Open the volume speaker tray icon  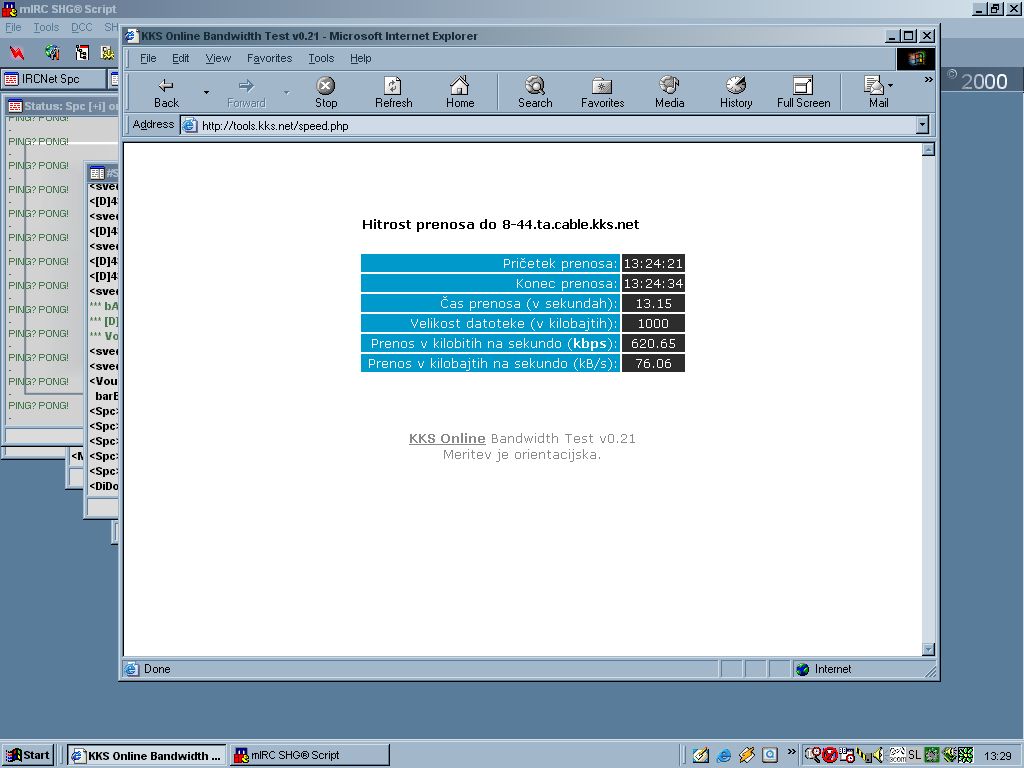tap(877, 756)
